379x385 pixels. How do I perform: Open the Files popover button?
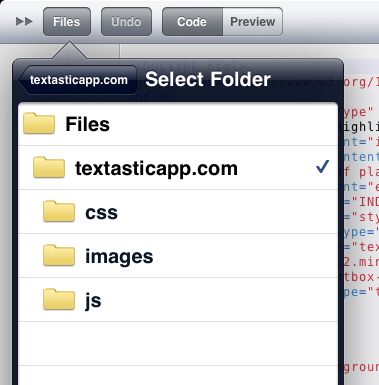(x=67, y=22)
